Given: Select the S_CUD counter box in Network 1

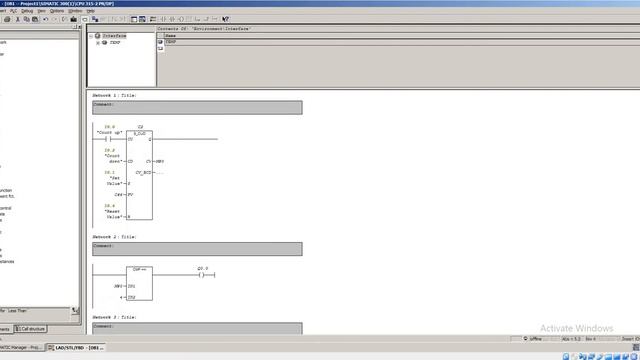Looking at the screenshot, I should 139,175.
